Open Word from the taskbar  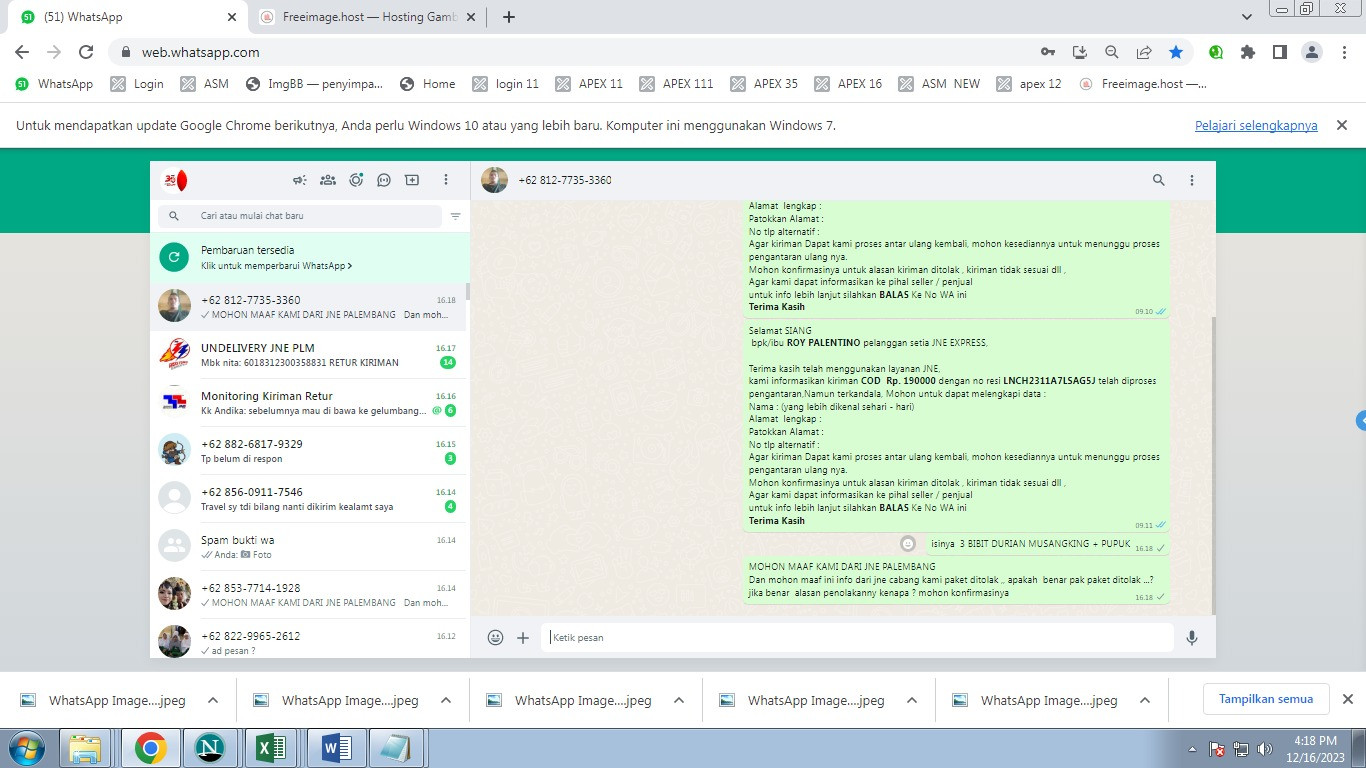click(334, 748)
